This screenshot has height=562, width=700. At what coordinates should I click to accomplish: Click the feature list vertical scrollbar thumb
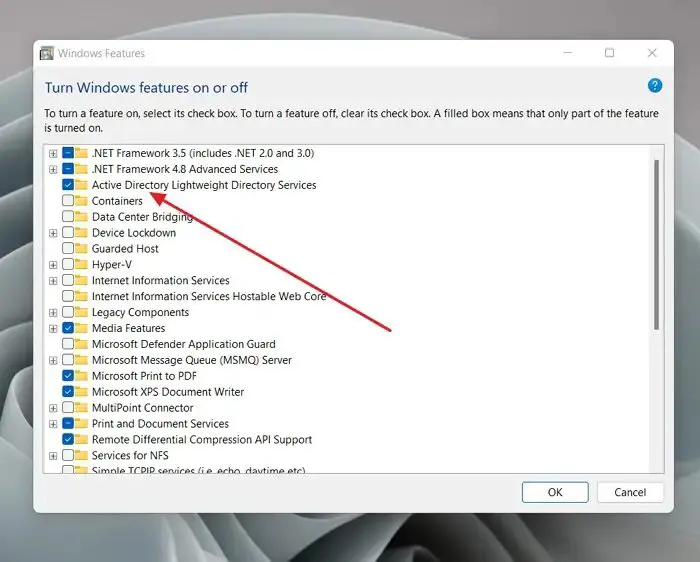[x=656, y=245]
